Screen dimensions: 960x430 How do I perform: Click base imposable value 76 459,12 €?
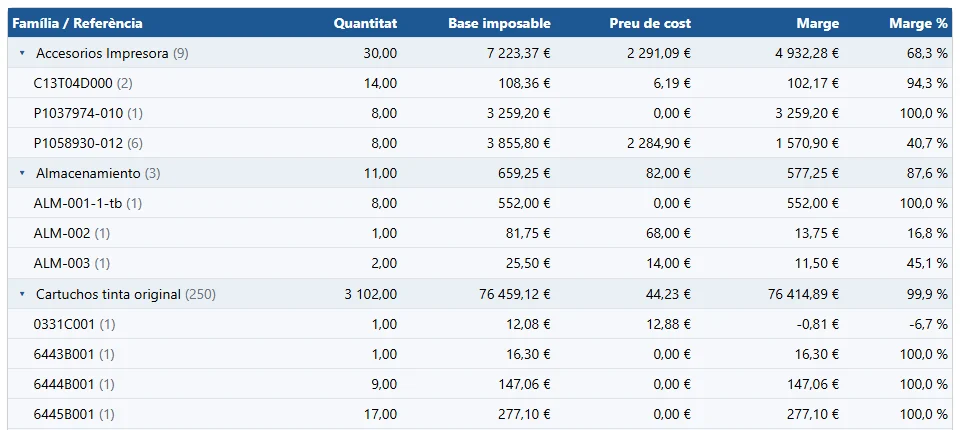pos(516,295)
